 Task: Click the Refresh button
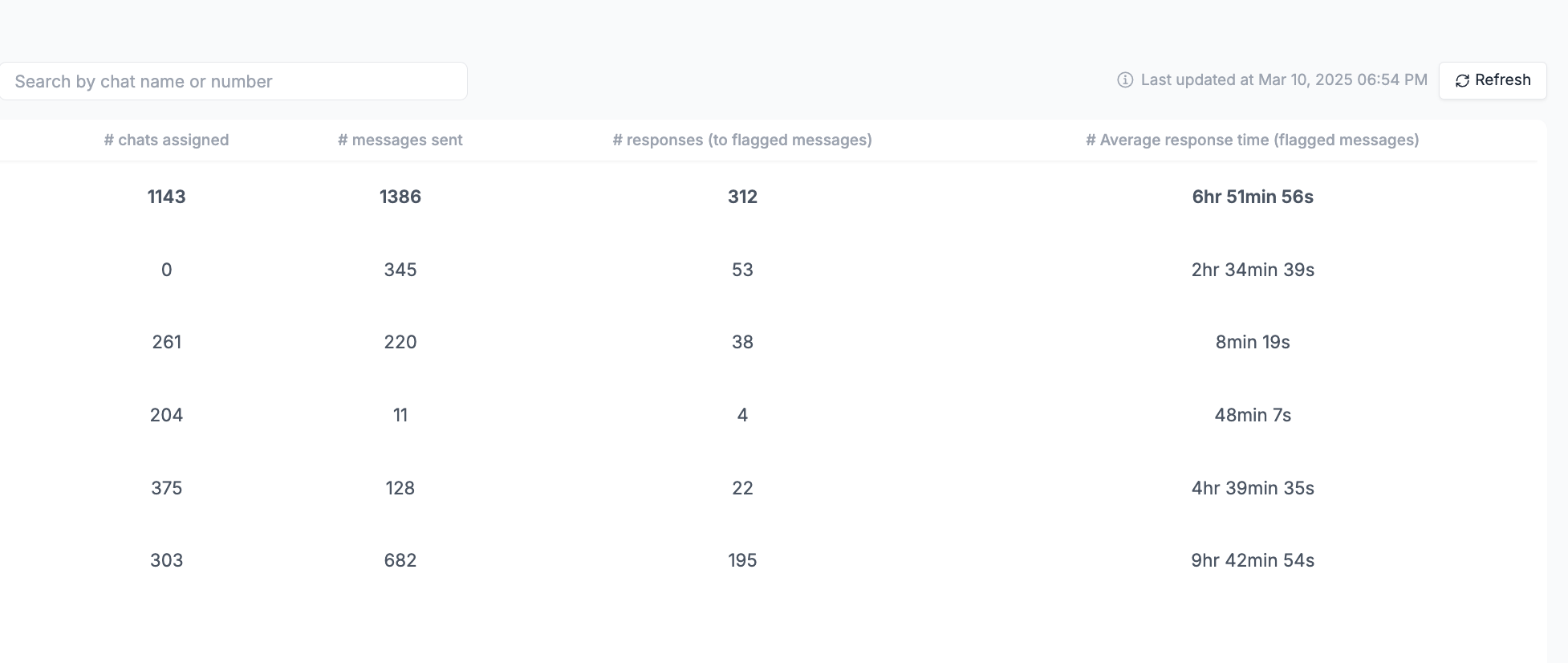(1492, 80)
